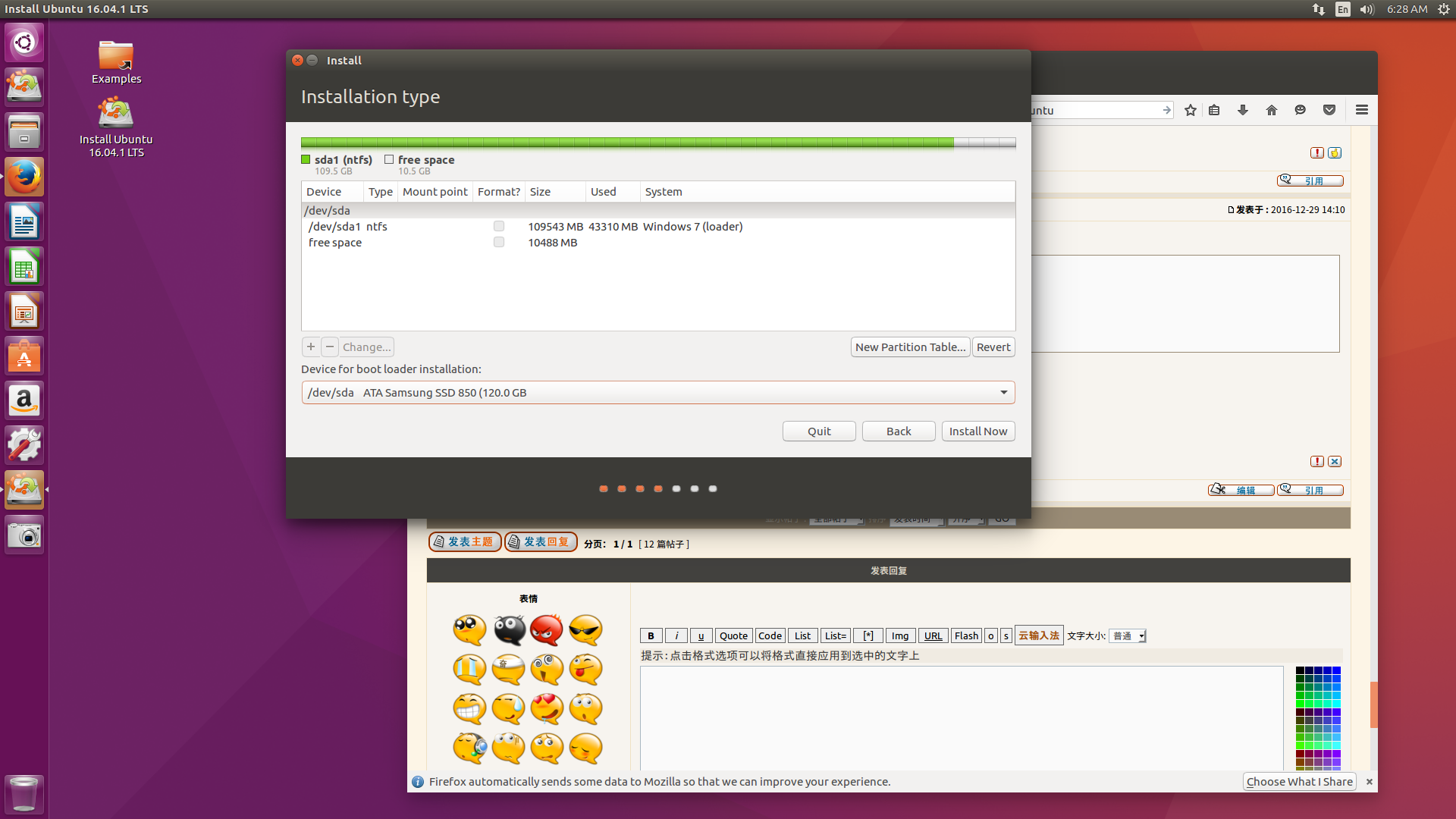
Task: Open the Firefox Pocket icon
Action: (x=1329, y=110)
